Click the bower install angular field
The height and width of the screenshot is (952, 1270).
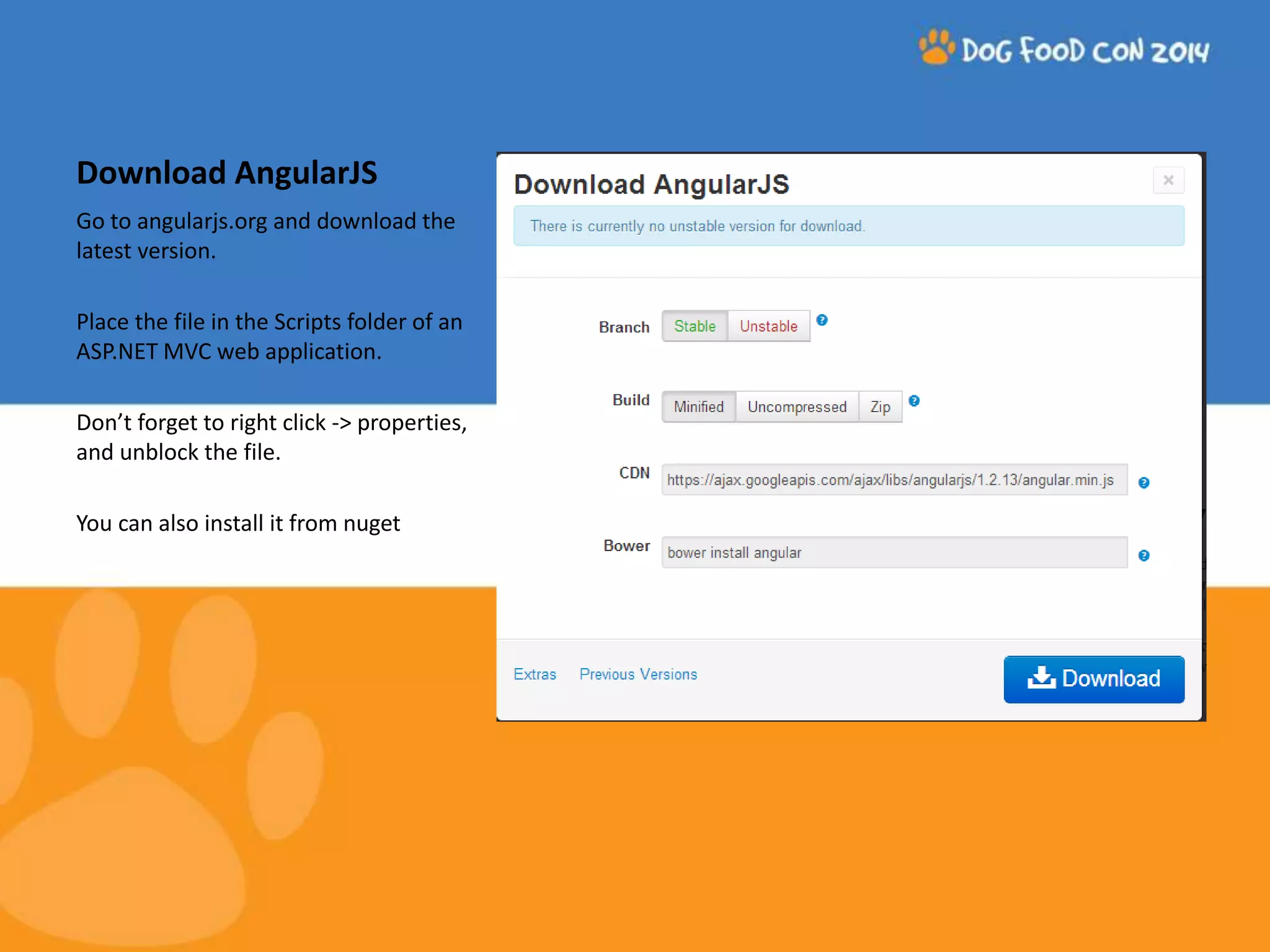(x=894, y=553)
